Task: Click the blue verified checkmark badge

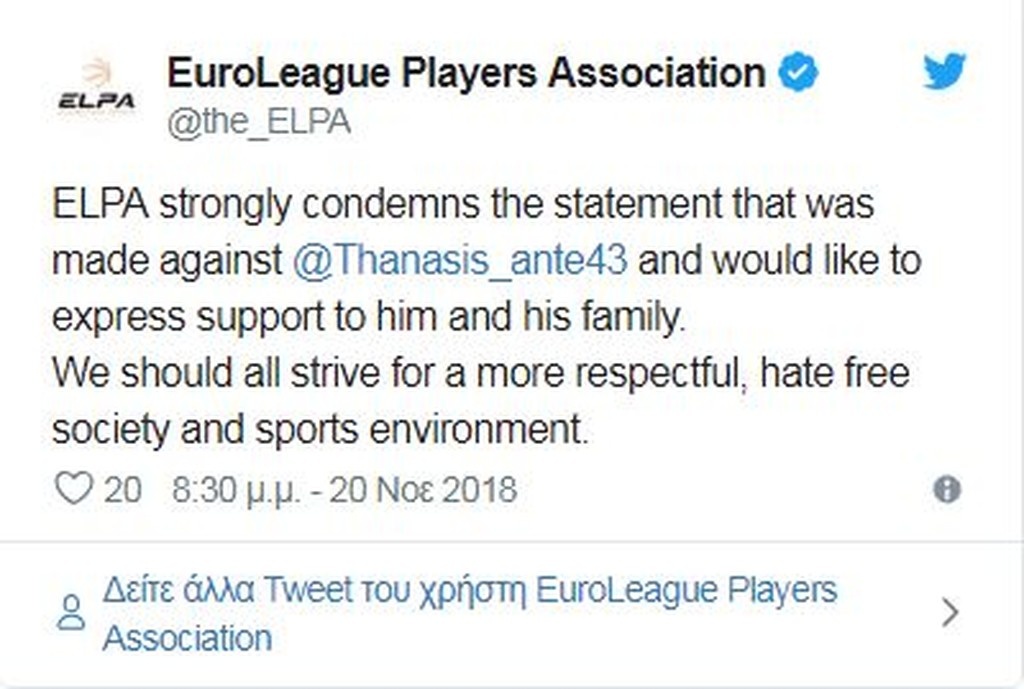Action: (798, 73)
